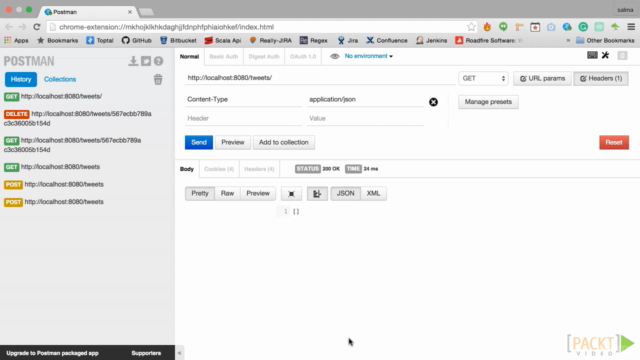The height and width of the screenshot is (360, 640).
Task: Open the Apps bookmarks shortcut
Action: click(16, 40)
